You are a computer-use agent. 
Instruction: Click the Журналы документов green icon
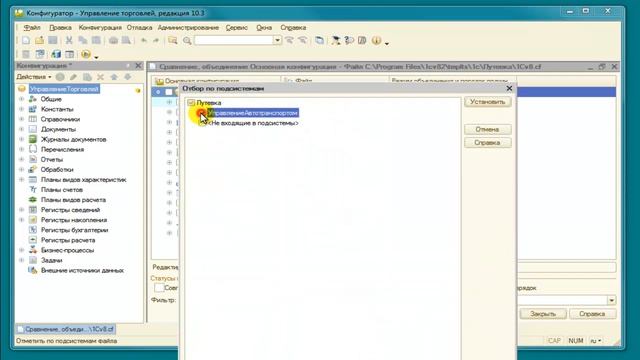[33, 139]
